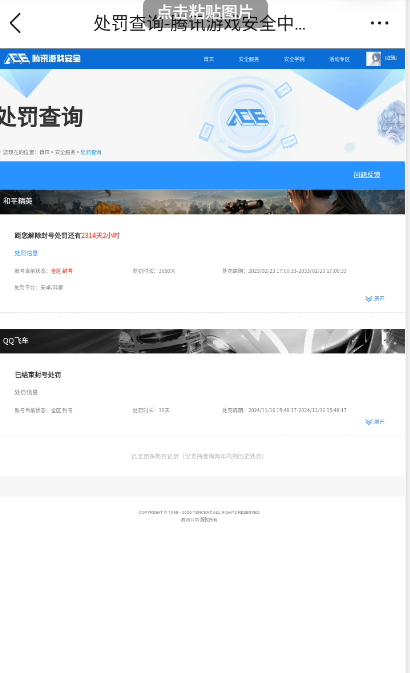
Task: Click the 处罚查询 page heading
Action: (x=41, y=117)
